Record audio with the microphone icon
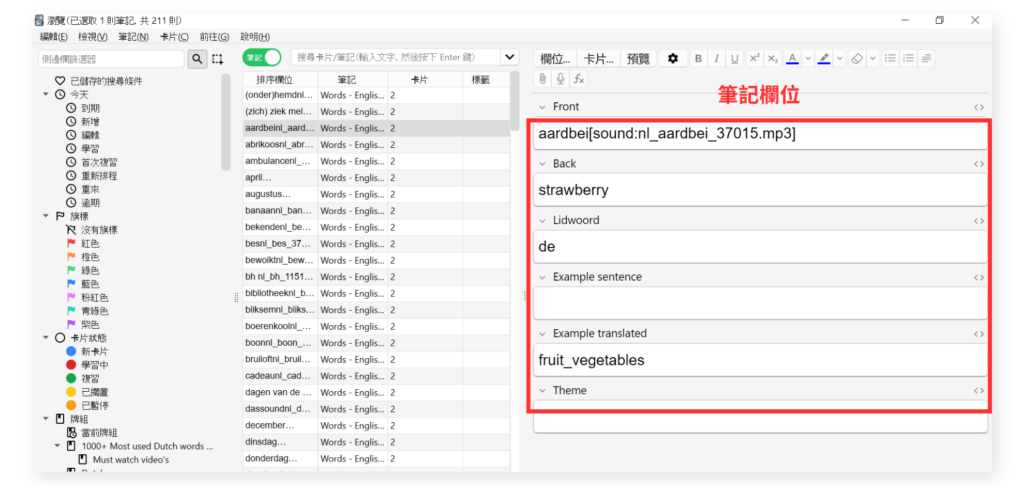The width and height of the screenshot is (1024, 491). tap(560, 78)
